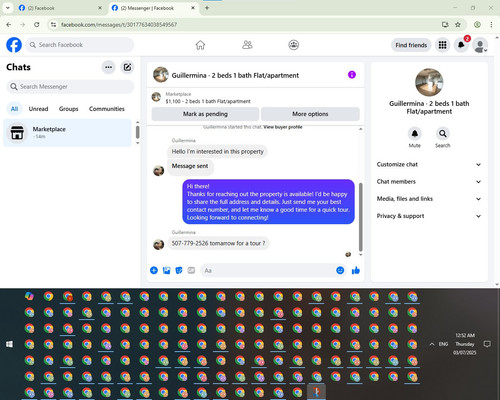Click the Facebook logo icon

coord(14,45)
